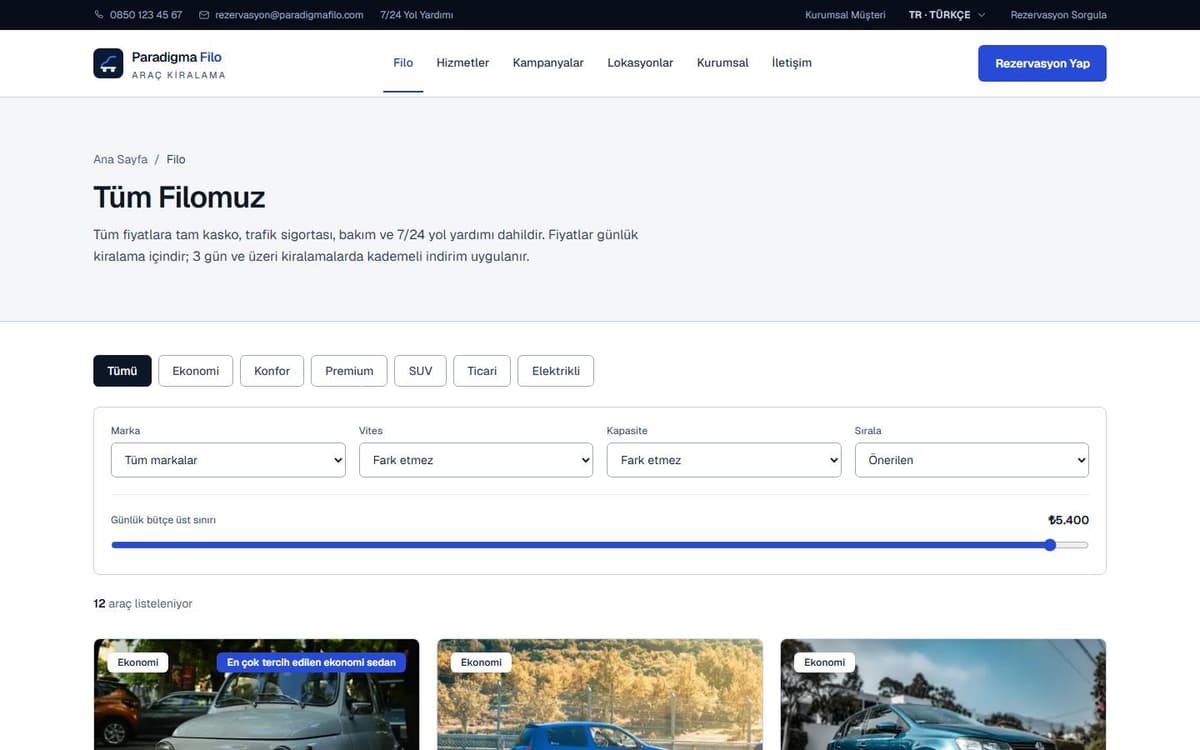Click the phone icon beside 0850 123 45 67
1200x750 pixels.
pyautogui.click(x=99, y=15)
